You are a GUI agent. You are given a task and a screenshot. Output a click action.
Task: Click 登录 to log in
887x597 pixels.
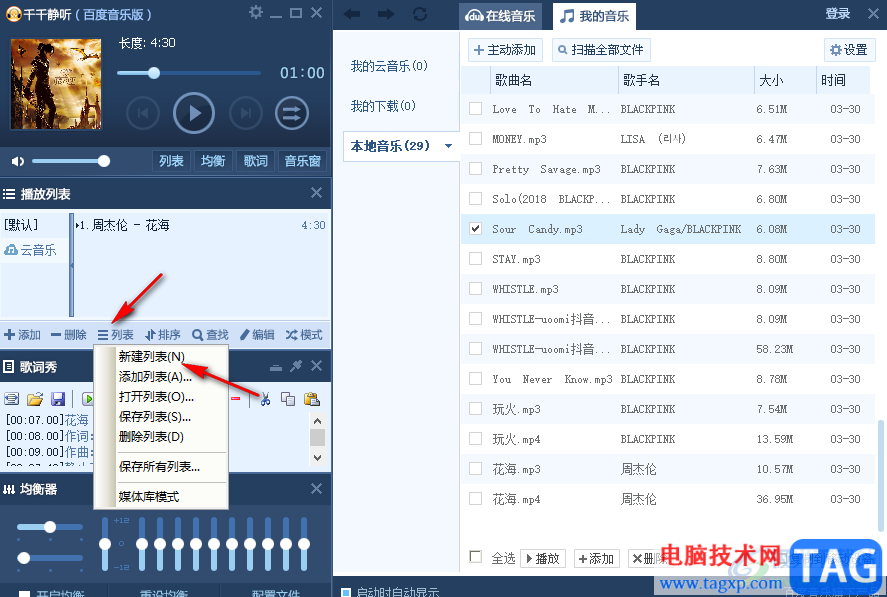pos(838,14)
